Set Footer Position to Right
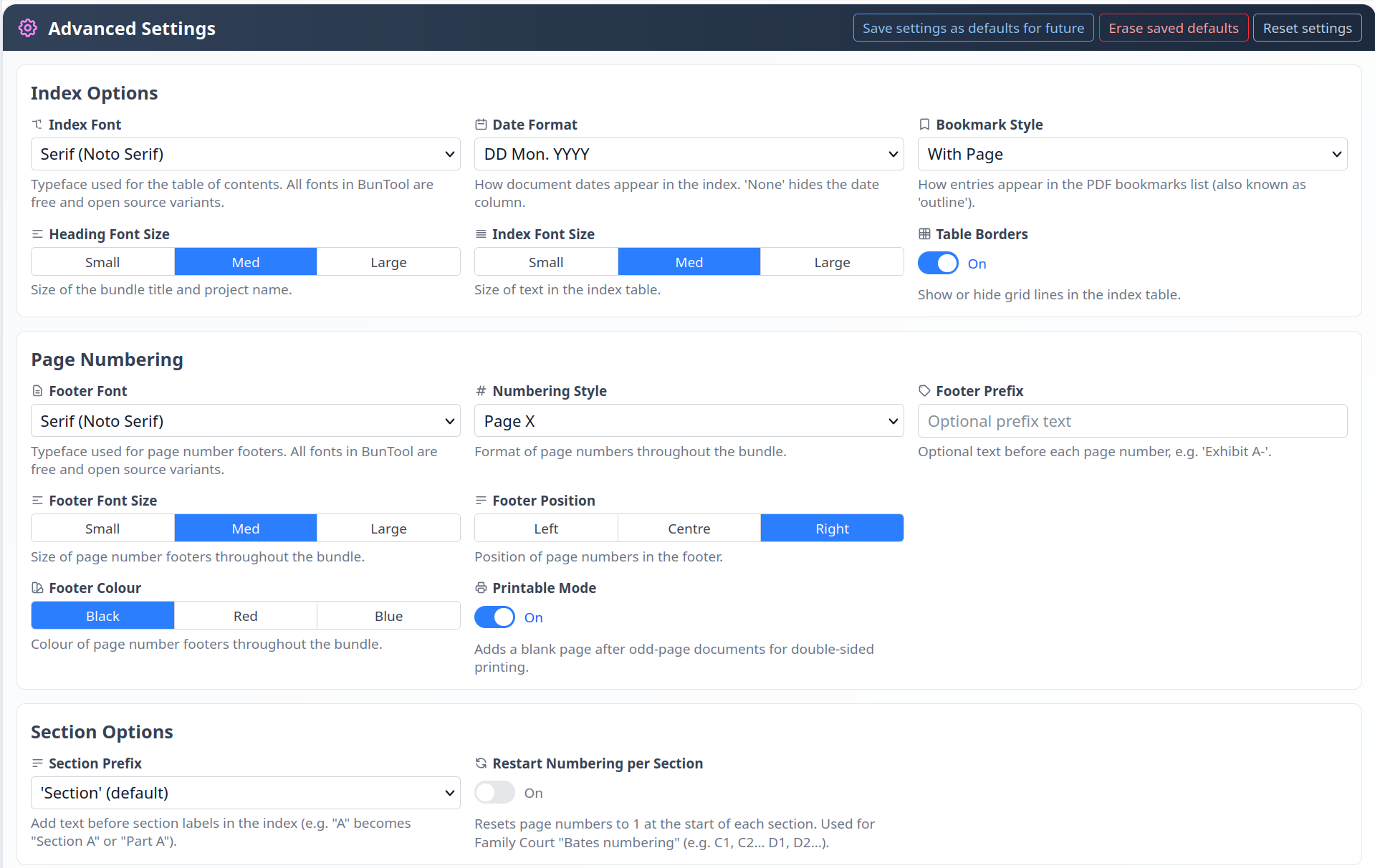1375x868 pixels. (x=832, y=529)
